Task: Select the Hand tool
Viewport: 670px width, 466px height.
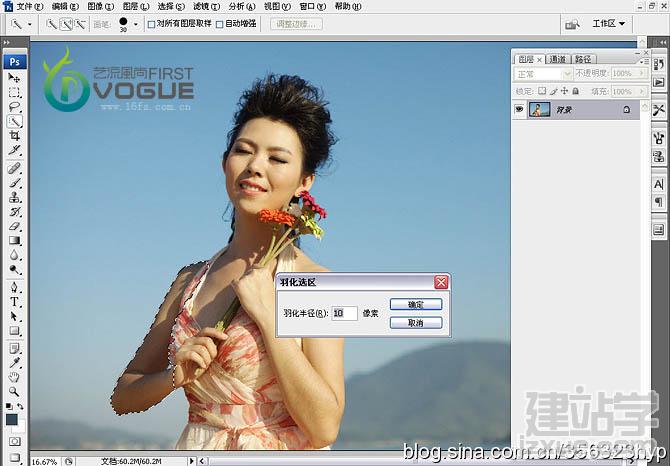Action: click(x=14, y=377)
